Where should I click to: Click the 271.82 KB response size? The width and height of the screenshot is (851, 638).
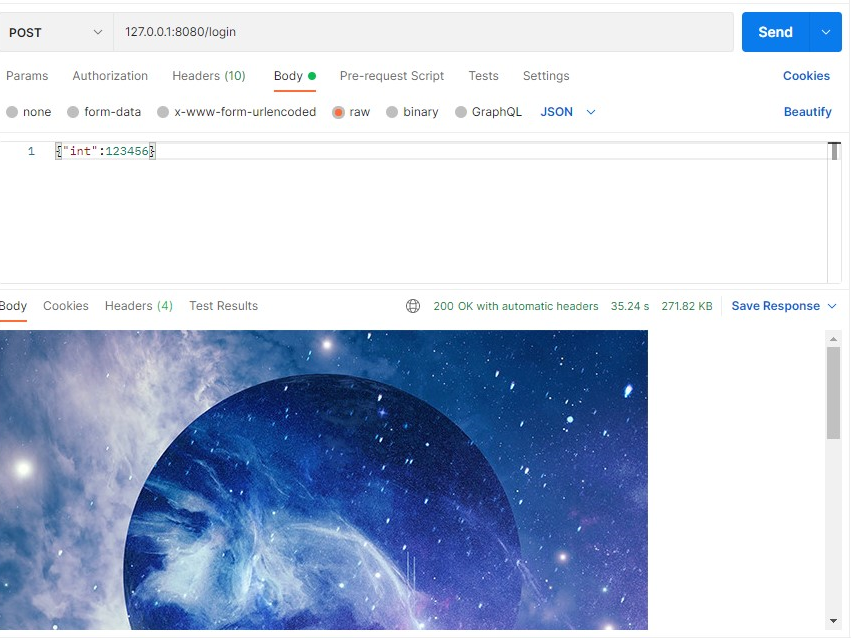(x=687, y=306)
